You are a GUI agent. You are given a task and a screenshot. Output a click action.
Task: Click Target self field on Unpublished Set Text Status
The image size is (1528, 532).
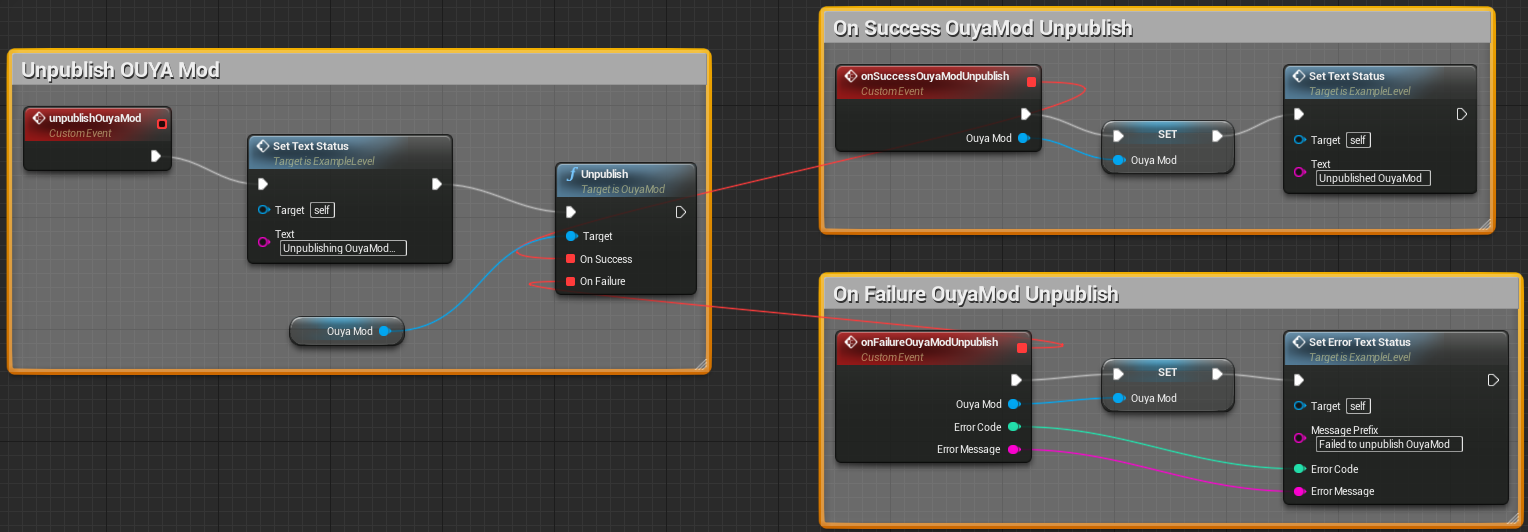(1358, 140)
